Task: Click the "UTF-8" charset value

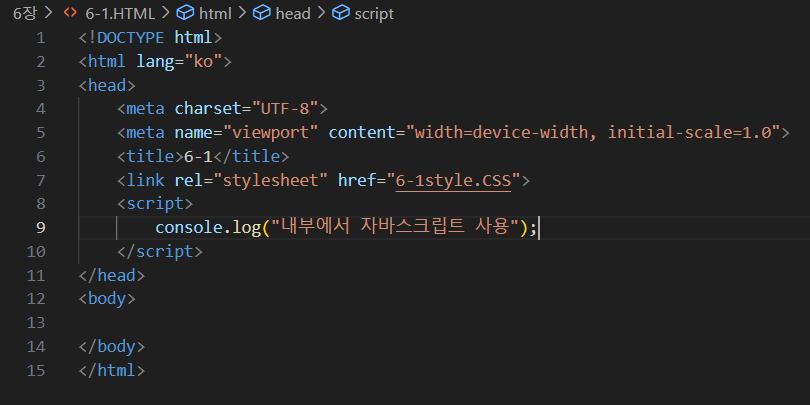Action: (x=285, y=109)
